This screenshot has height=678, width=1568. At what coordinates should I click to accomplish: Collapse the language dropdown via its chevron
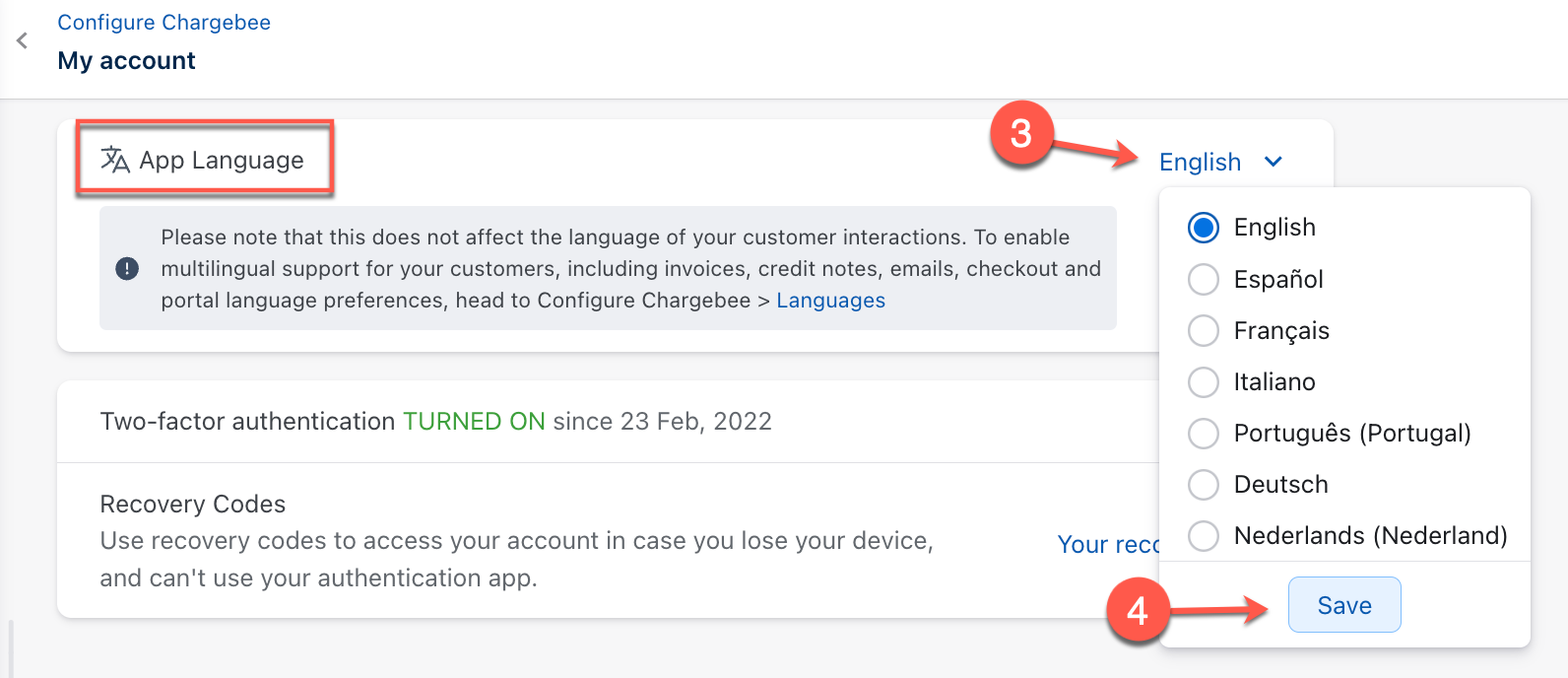(1274, 162)
